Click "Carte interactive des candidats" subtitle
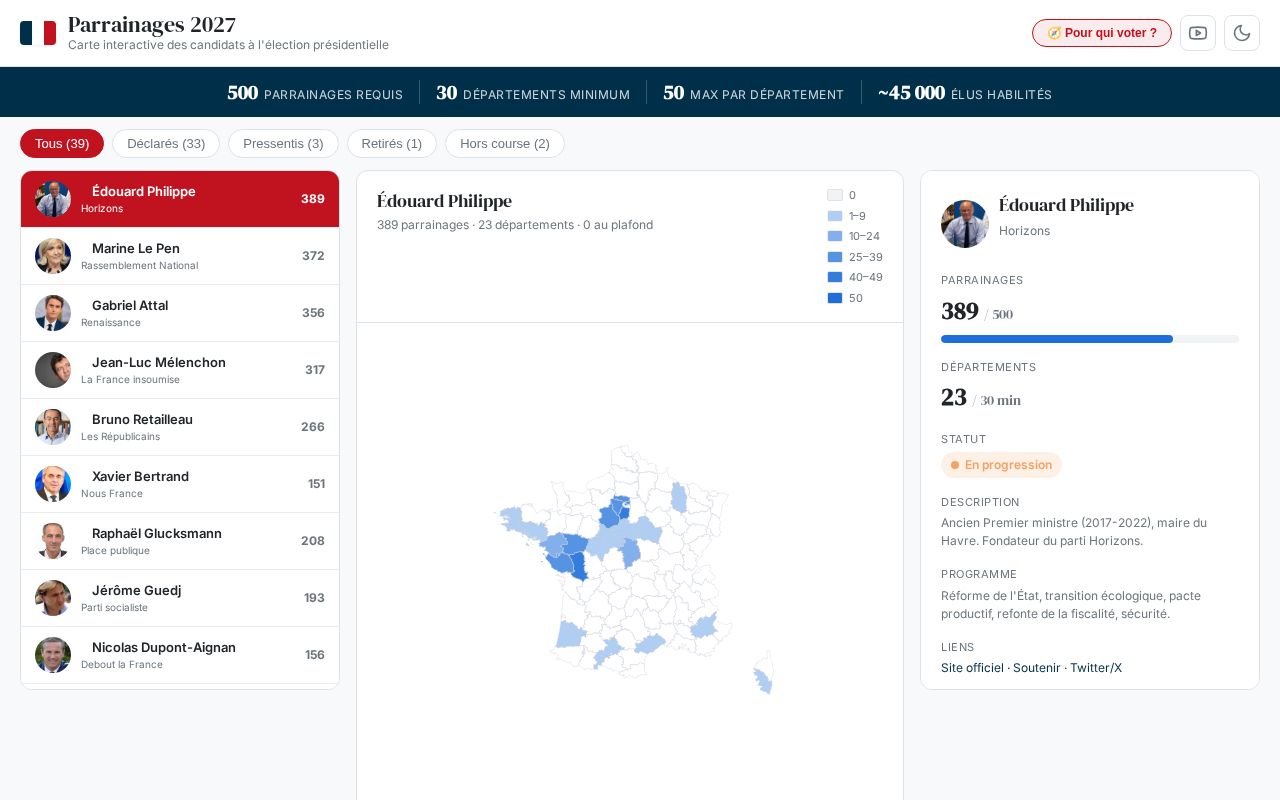 tap(228, 45)
